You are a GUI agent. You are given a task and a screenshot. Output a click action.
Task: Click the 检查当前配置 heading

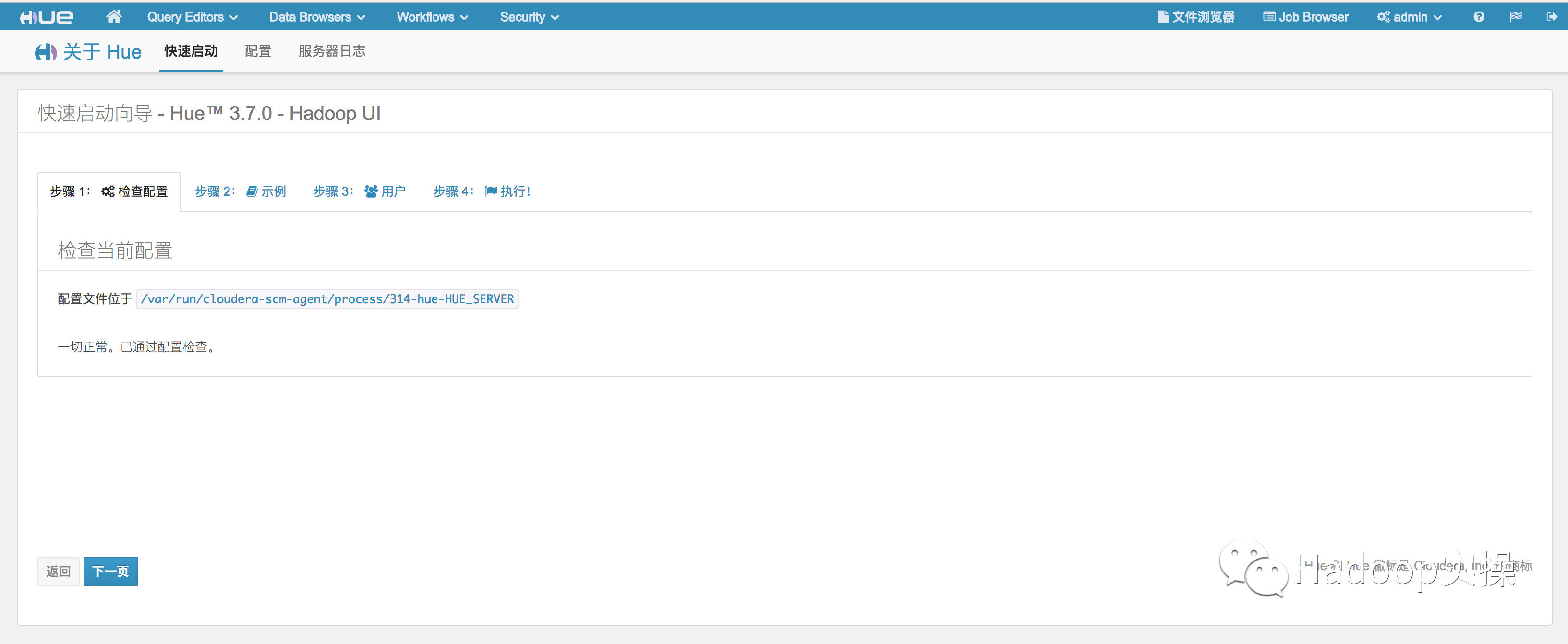[115, 250]
